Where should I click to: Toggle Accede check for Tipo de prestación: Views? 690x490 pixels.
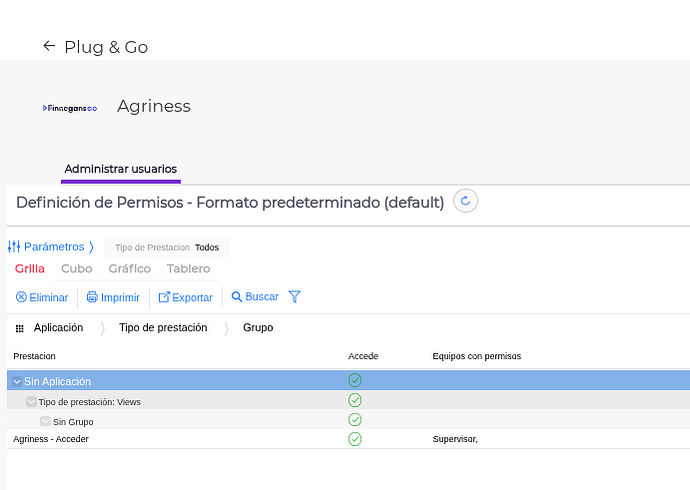355,400
